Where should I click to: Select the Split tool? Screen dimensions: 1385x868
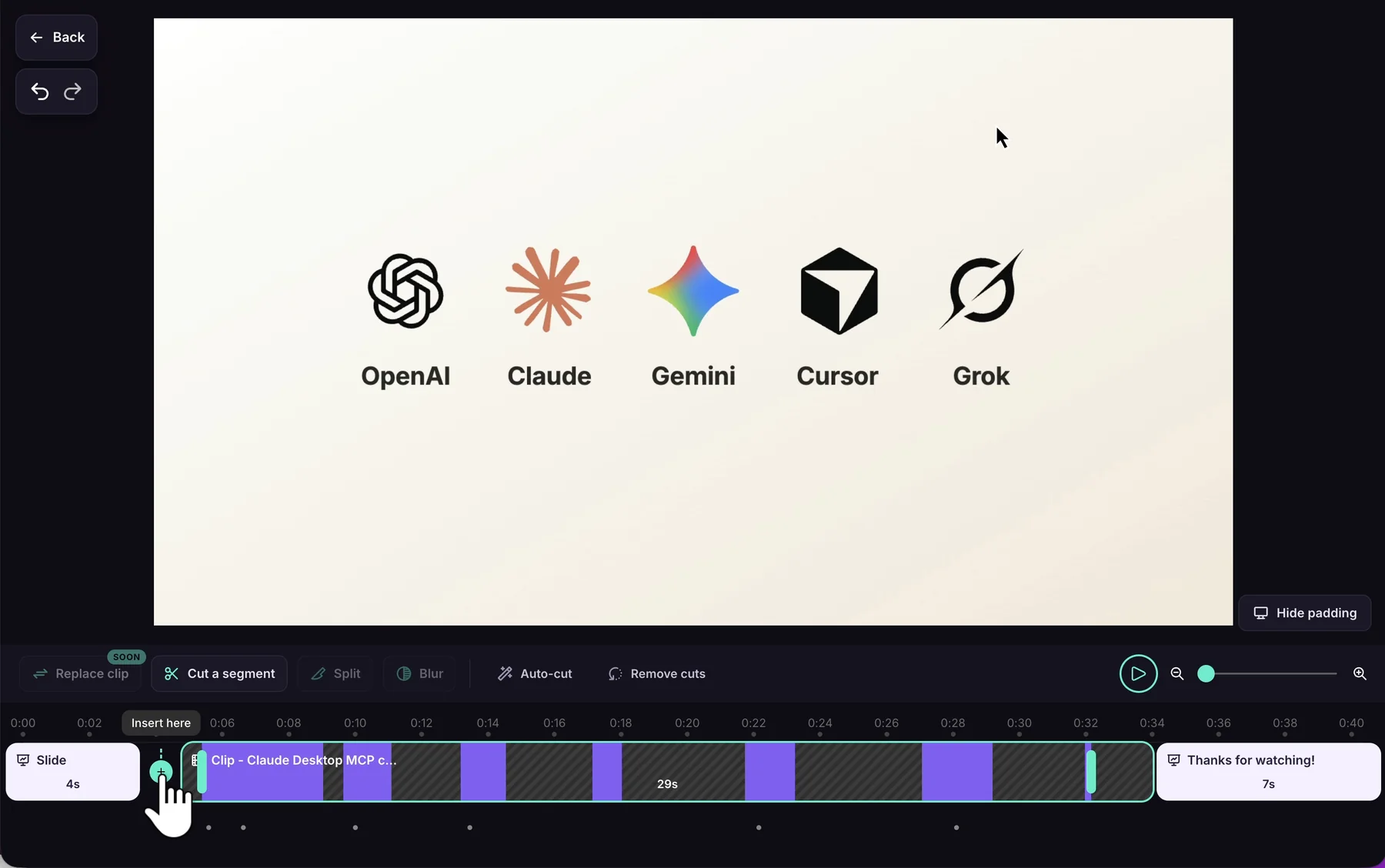tap(335, 673)
